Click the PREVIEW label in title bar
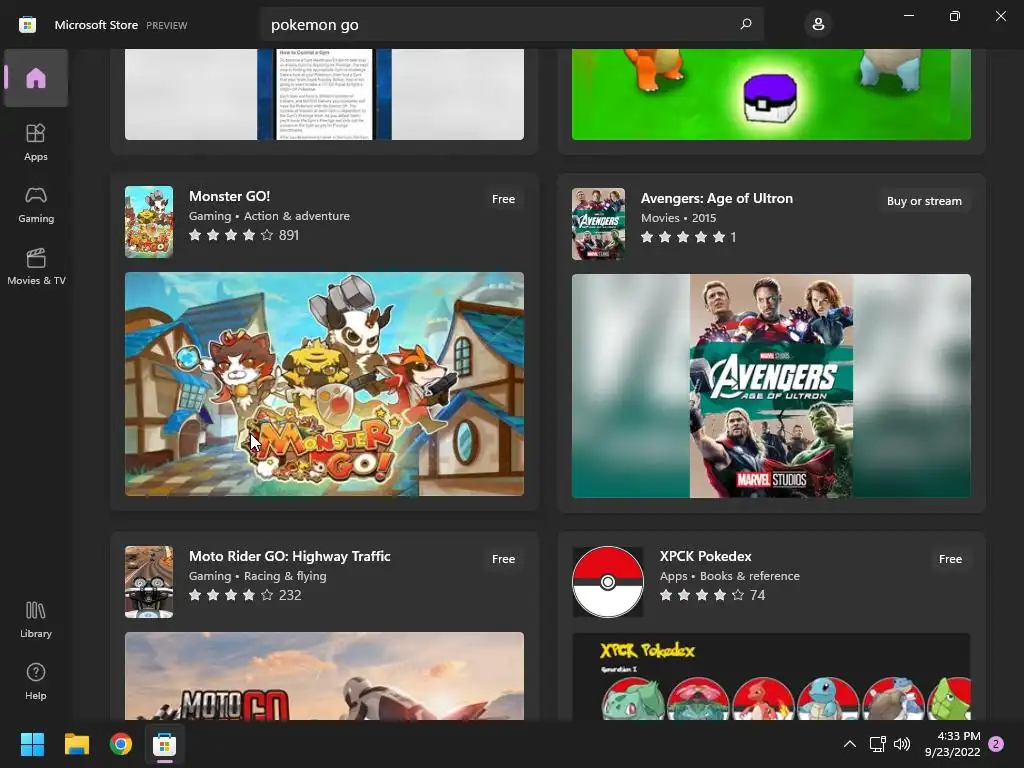Screen dimensions: 1024x768 (167, 25)
